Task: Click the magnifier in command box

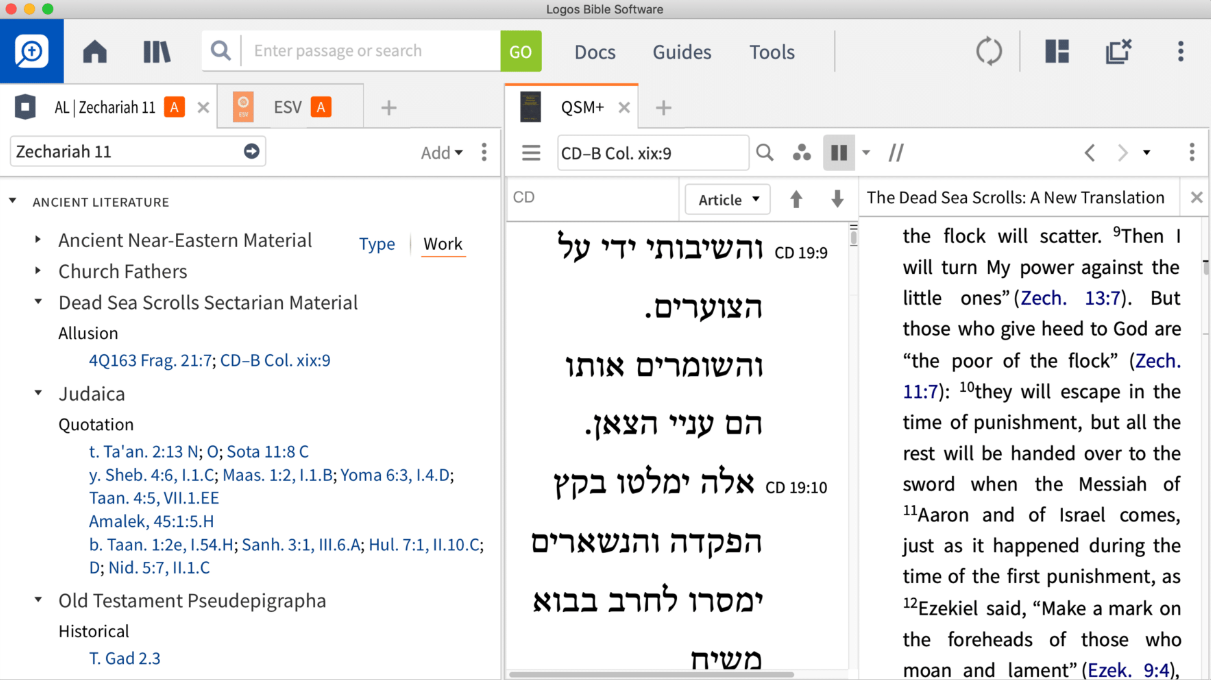Action: 221,51
